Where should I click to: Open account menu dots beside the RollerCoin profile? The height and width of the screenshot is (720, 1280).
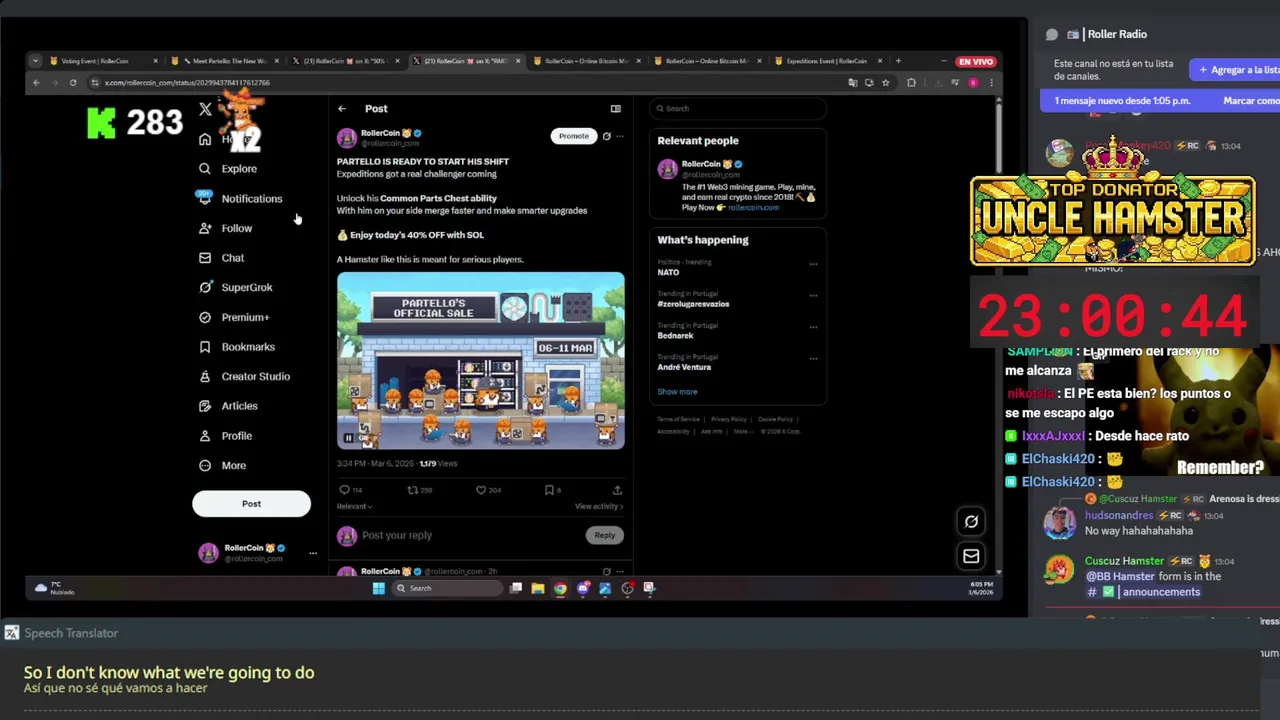[x=313, y=553]
